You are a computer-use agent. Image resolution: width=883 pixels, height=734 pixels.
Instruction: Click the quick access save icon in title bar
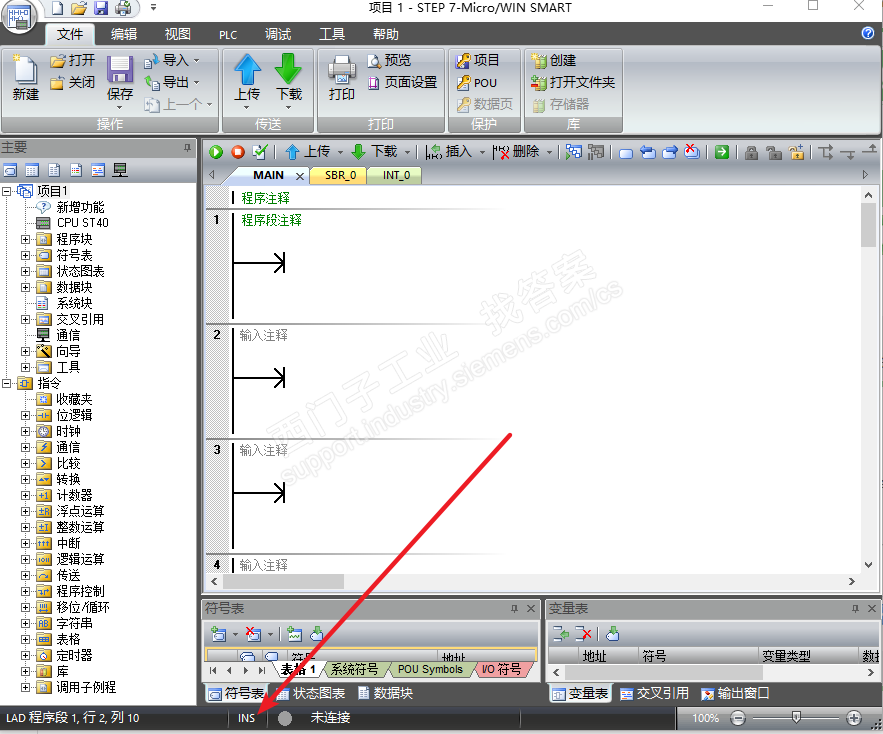[x=101, y=8]
